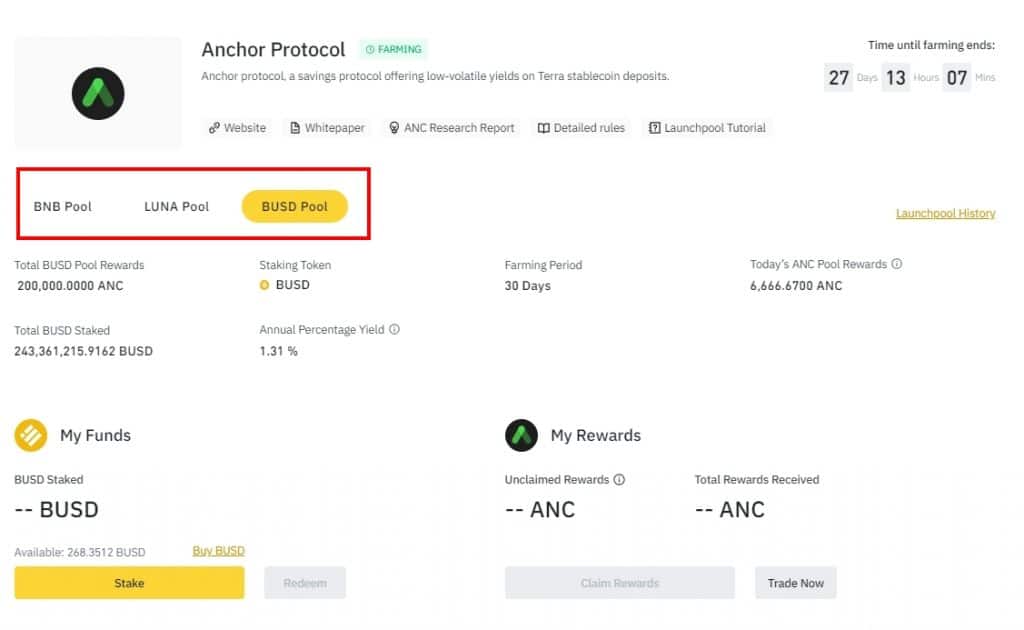Click the yellow Stake button

(x=129, y=583)
